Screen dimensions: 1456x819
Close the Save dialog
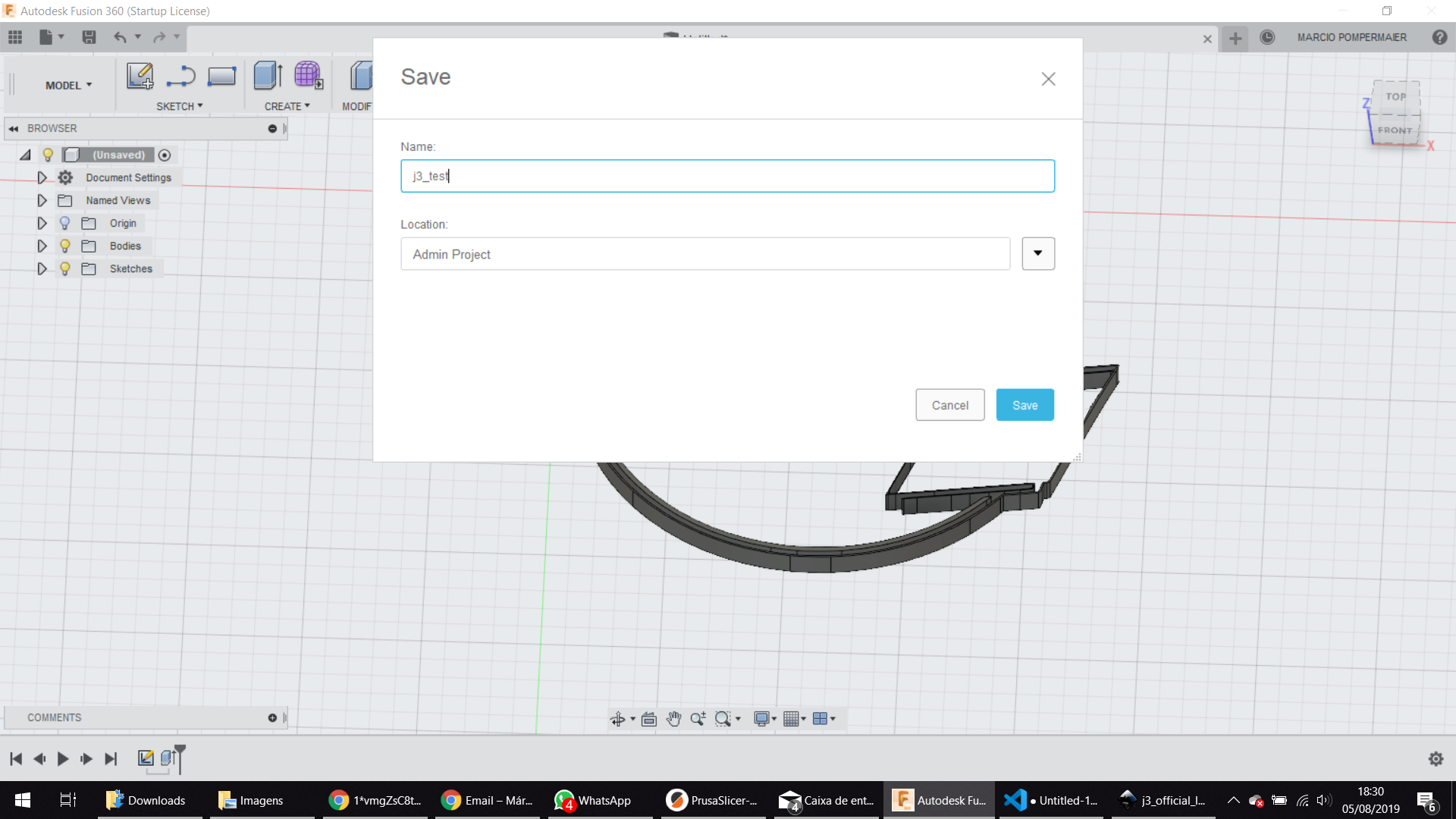1048,79
